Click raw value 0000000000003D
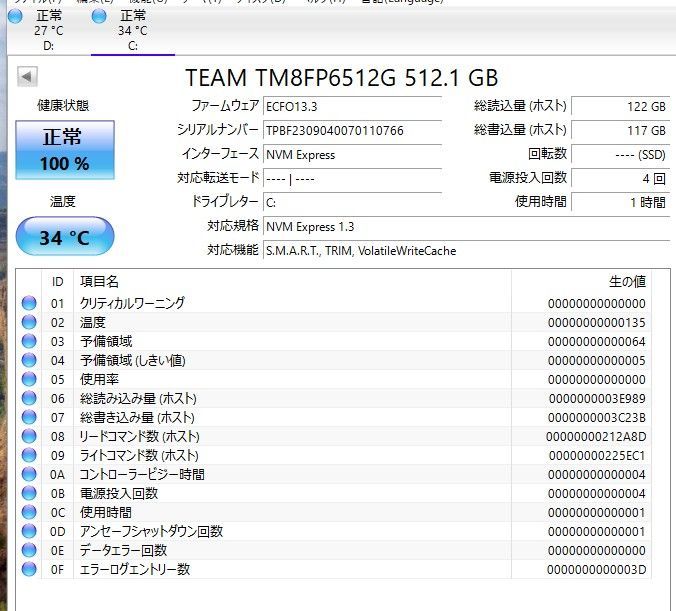Screen dimensions: 676x611 tap(597, 569)
